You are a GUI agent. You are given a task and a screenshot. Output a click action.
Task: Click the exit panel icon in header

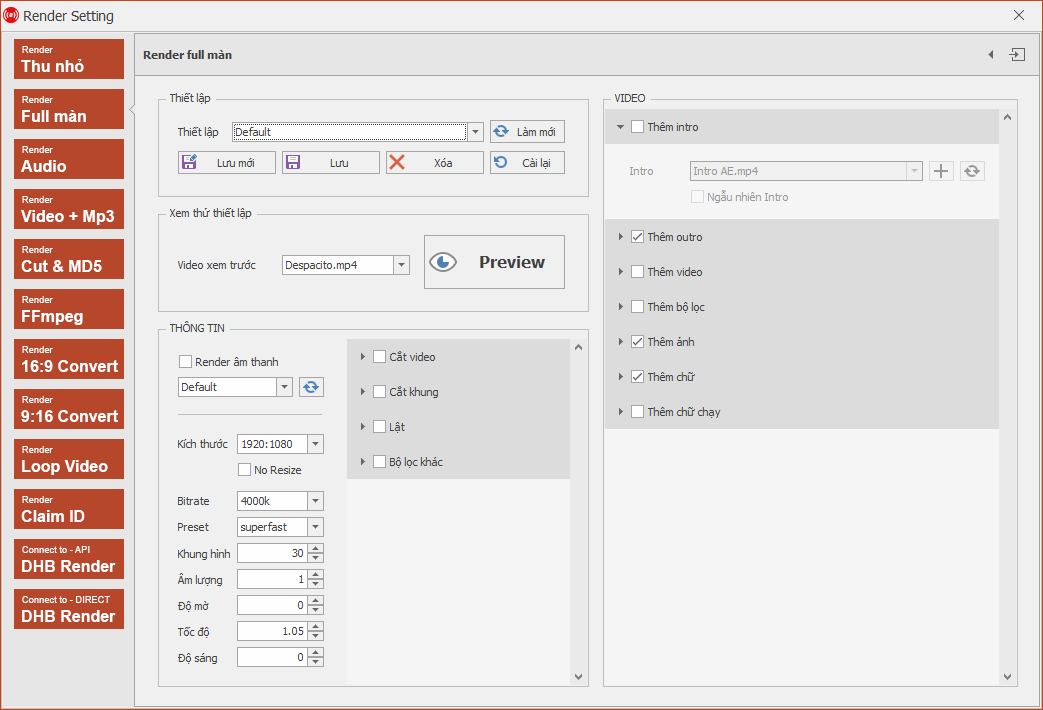click(x=1017, y=55)
